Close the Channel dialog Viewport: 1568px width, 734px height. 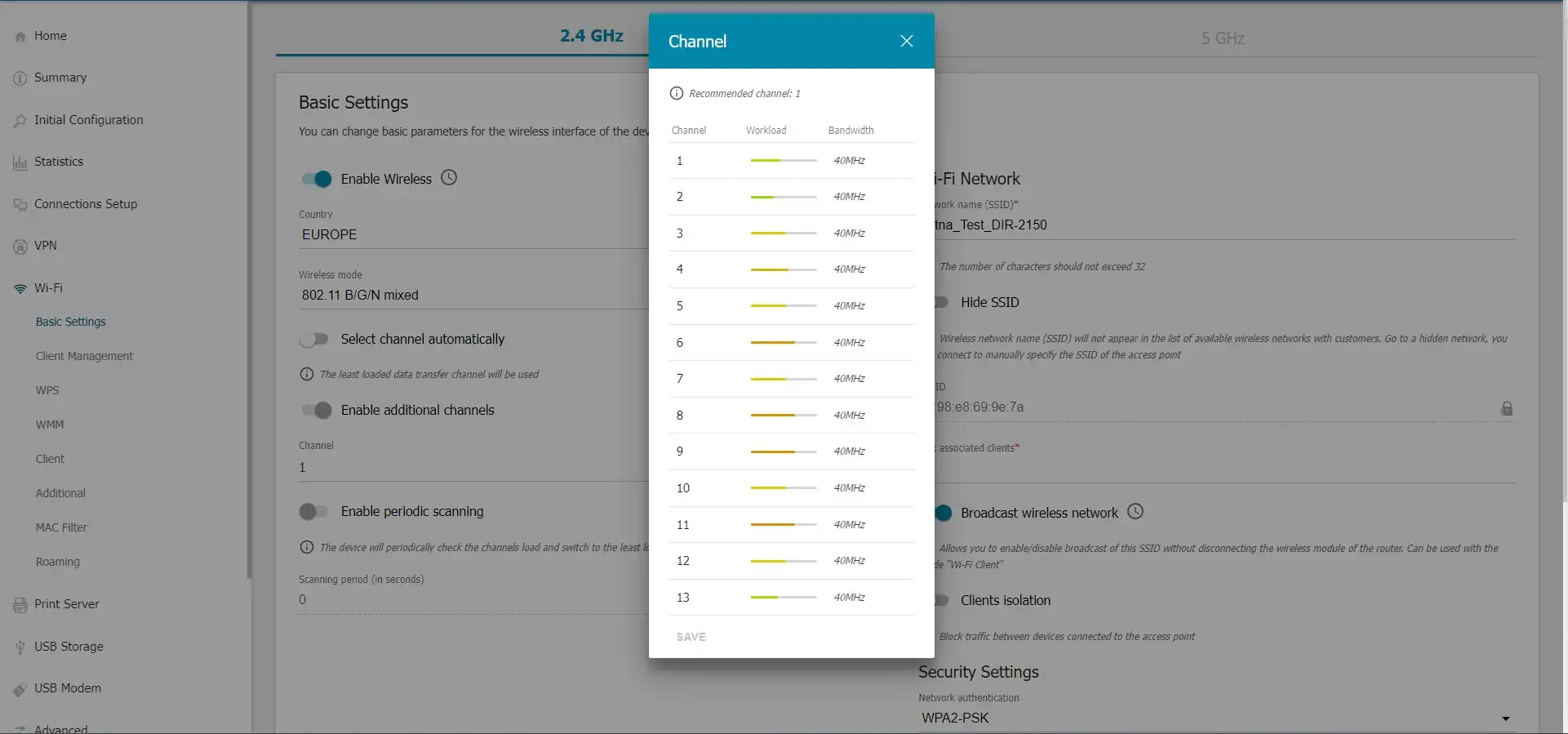906,41
